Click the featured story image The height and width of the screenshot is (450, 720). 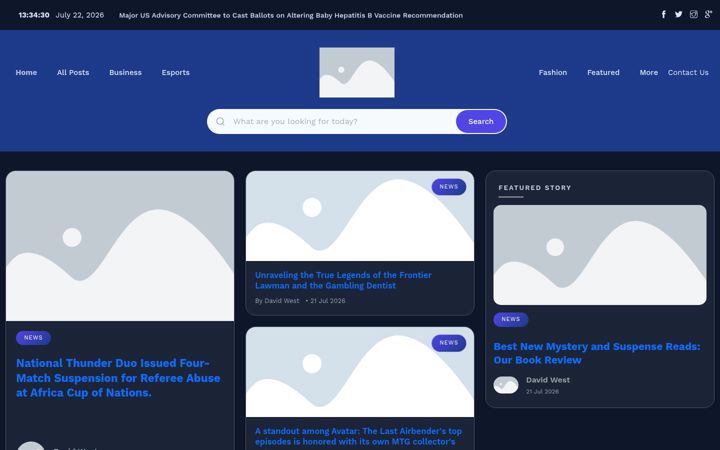[600, 255]
